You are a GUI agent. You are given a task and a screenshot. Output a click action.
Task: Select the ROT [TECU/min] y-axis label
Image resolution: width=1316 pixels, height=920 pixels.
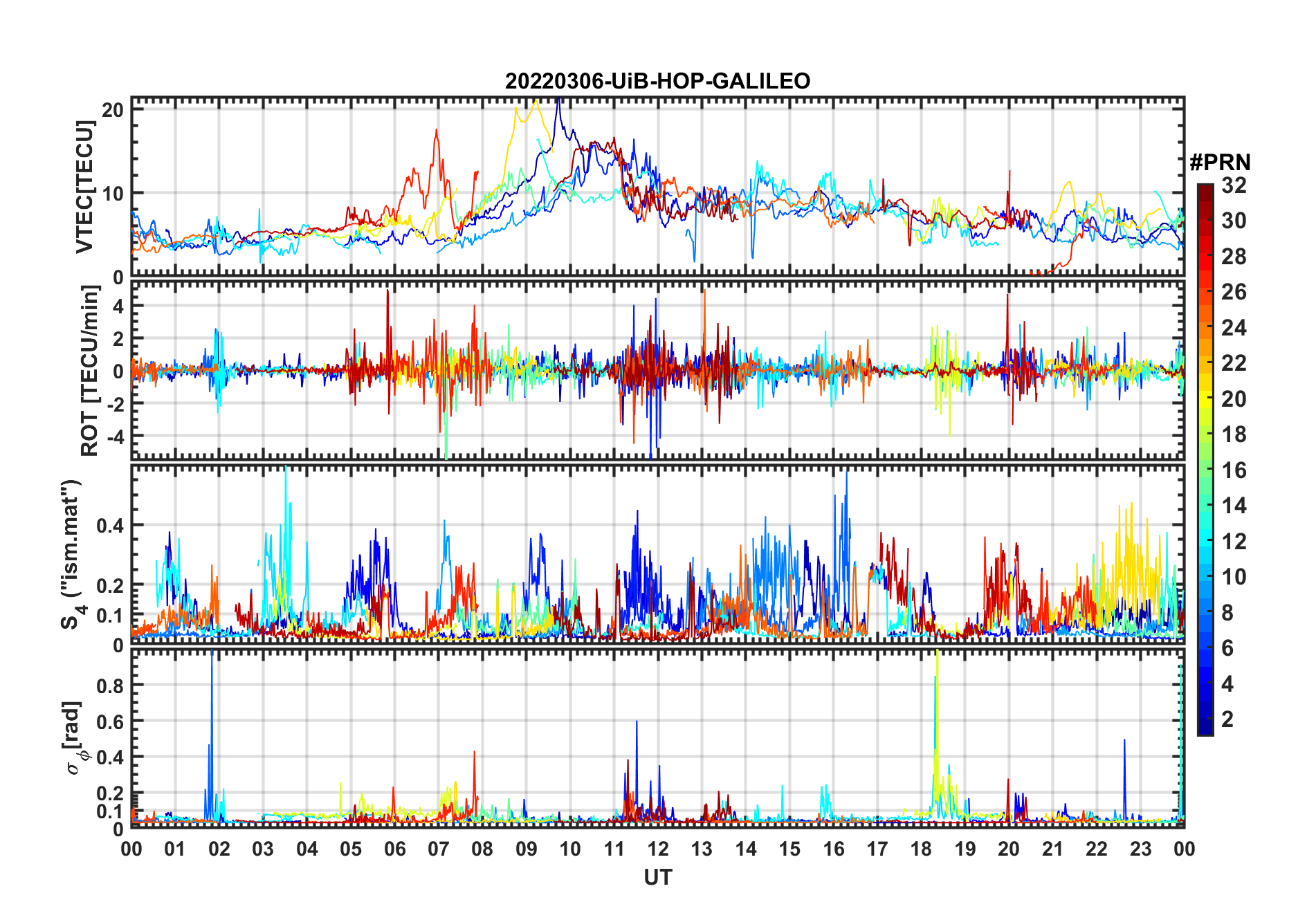tap(90, 371)
